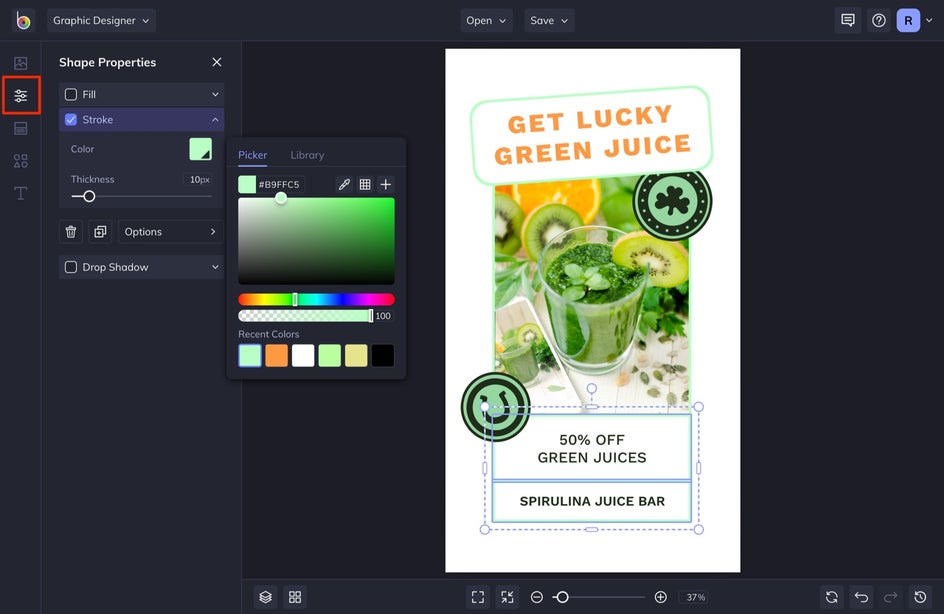Open the color grid palette icon
This screenshot has height=614, width=944.
[x=365, y=184]
